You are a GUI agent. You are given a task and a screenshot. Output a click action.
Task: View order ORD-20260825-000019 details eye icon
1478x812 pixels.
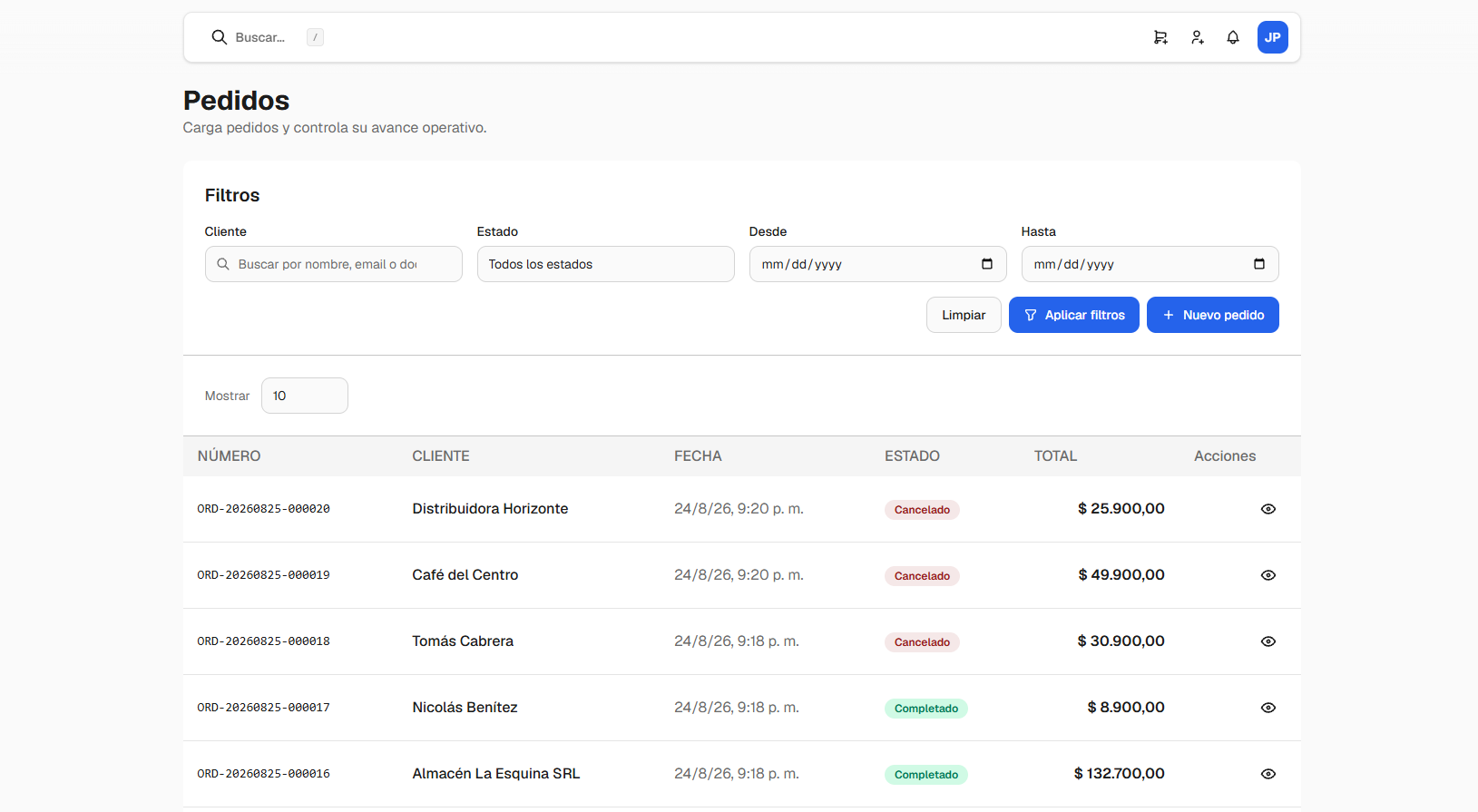point(1268,575)
